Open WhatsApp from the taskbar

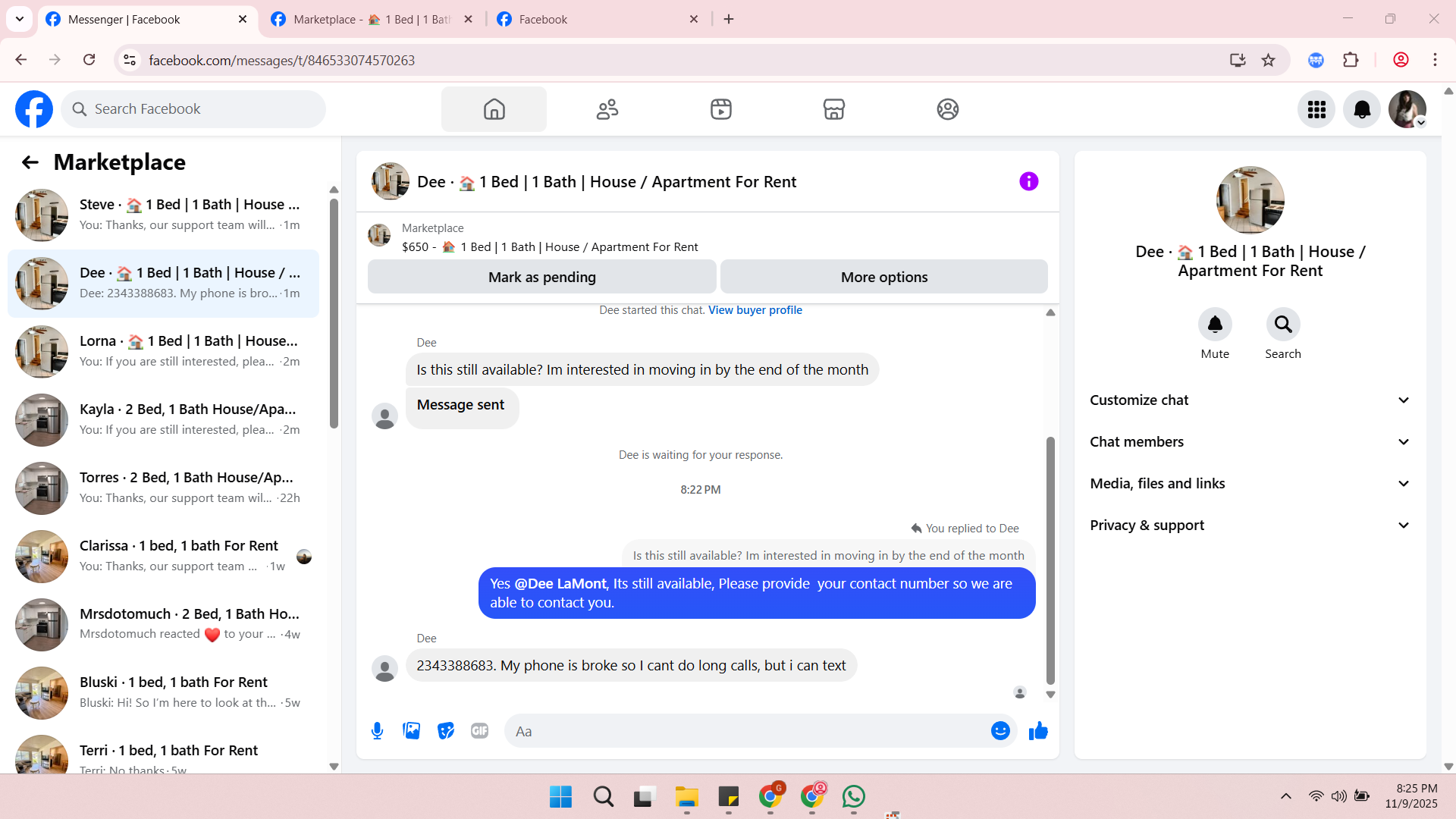854,797
